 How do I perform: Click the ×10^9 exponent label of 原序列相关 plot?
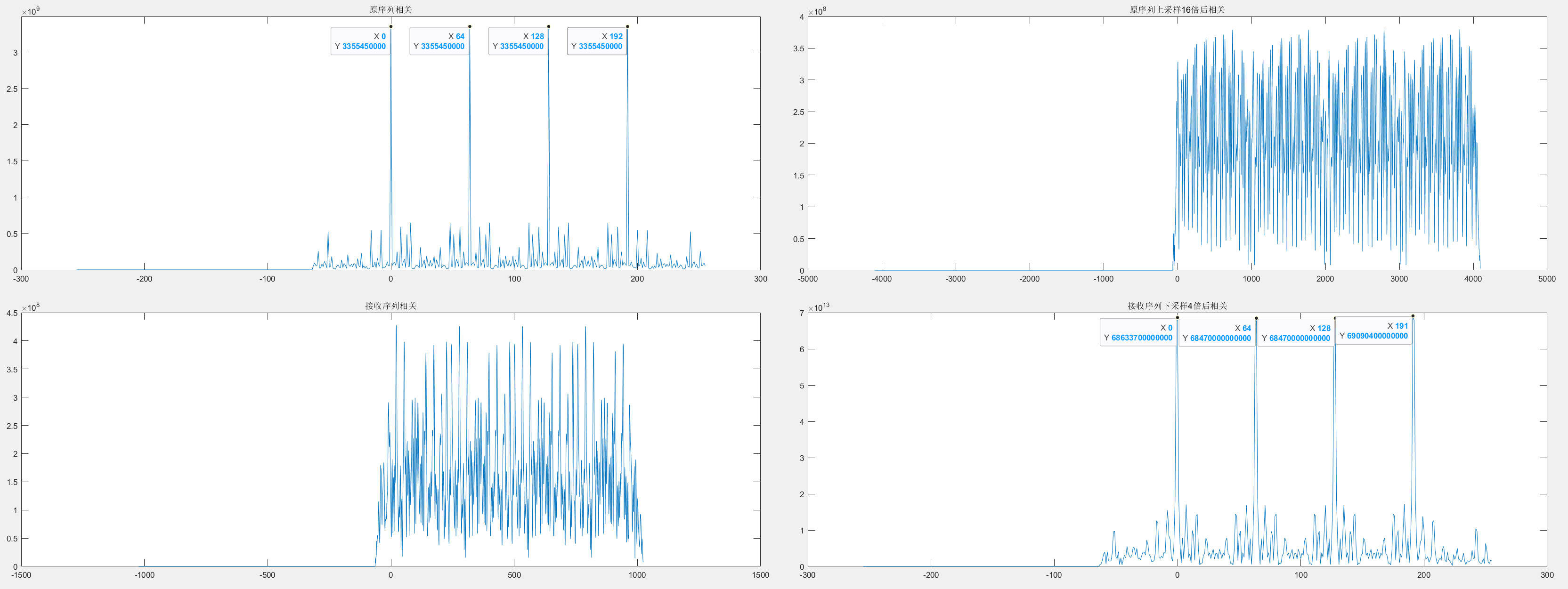(31, 11)
